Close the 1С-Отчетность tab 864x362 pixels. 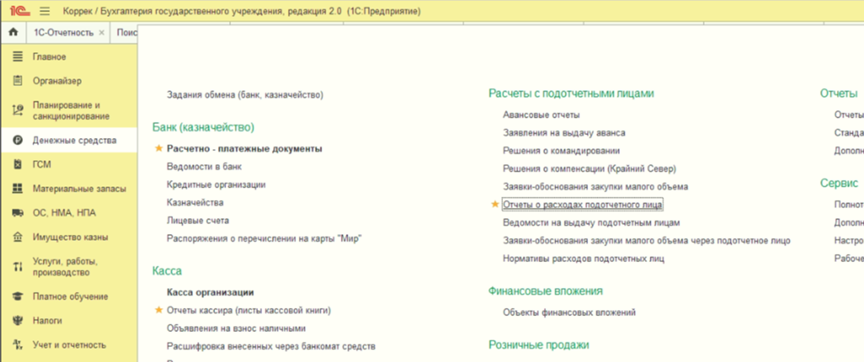click(101, 33)
